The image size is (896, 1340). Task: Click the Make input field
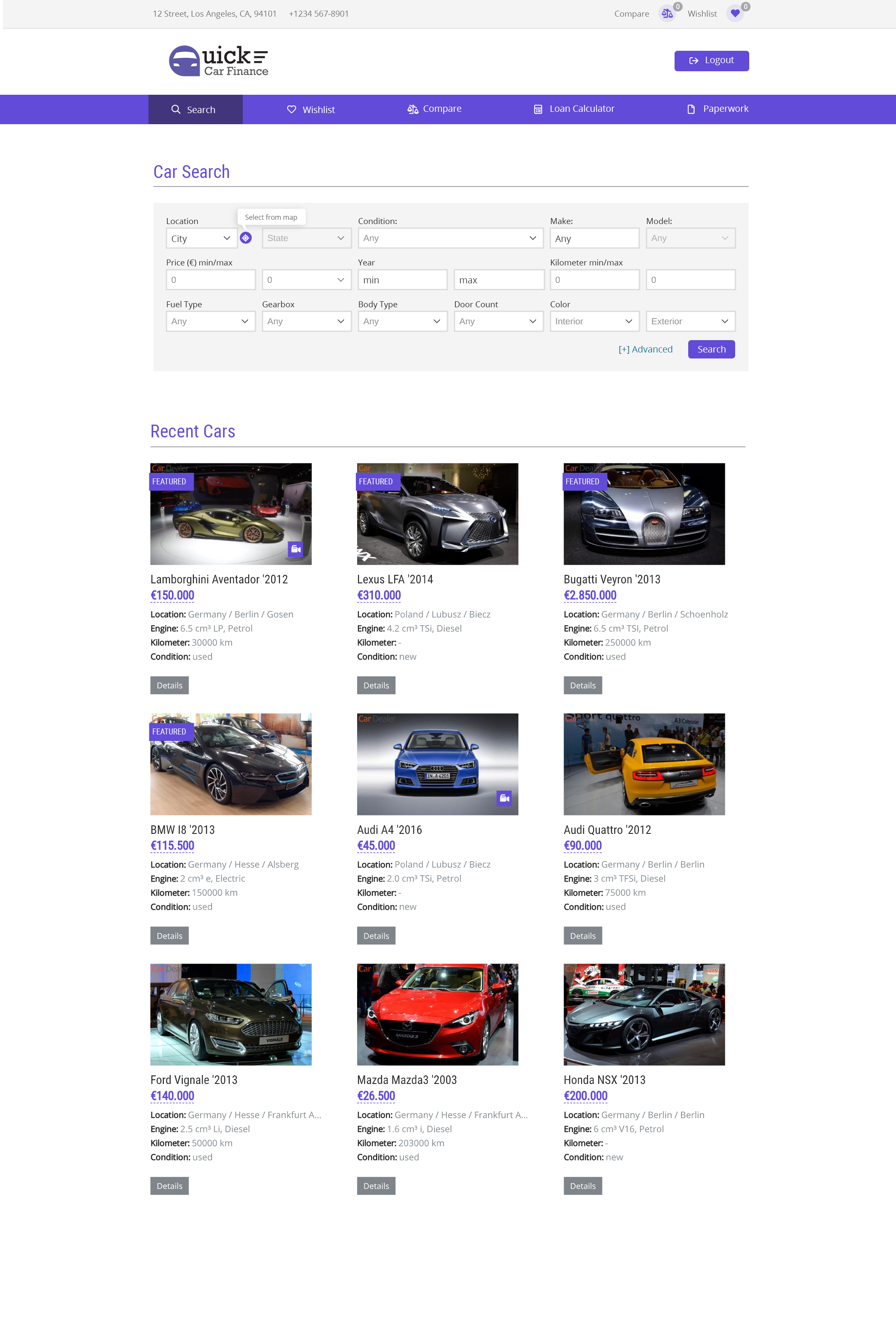coord(595,238)
